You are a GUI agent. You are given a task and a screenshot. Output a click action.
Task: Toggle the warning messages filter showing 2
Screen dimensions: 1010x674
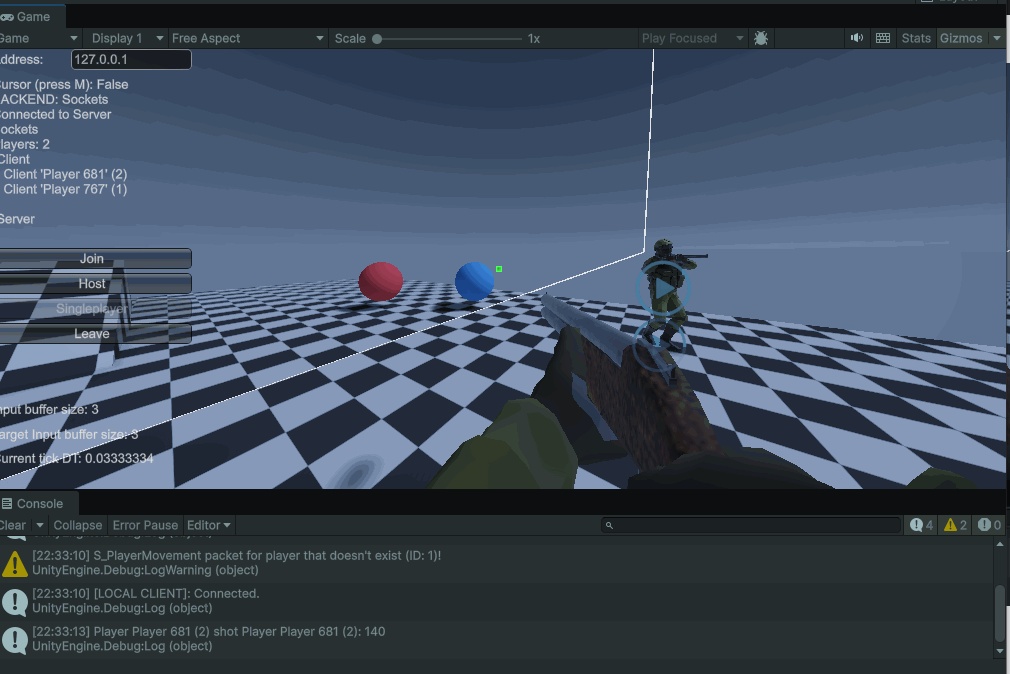coord(953,524)
